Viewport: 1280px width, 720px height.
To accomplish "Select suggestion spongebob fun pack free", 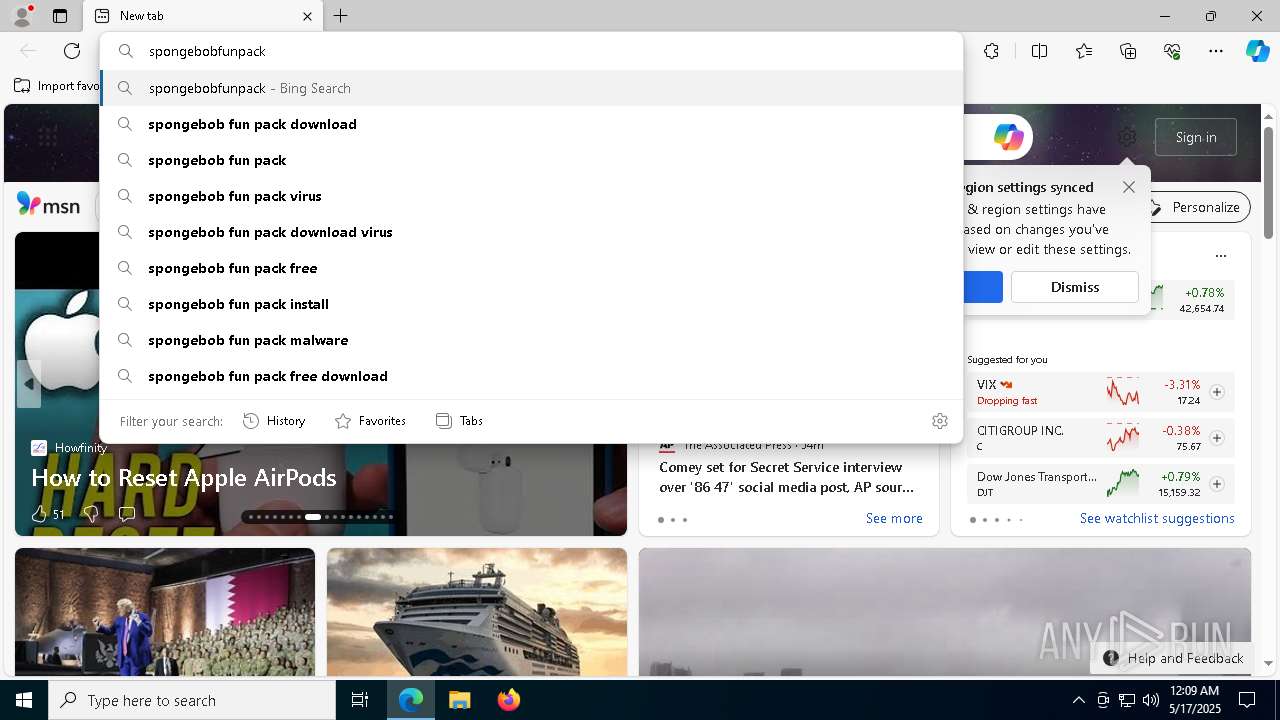I will click(531, 268).
